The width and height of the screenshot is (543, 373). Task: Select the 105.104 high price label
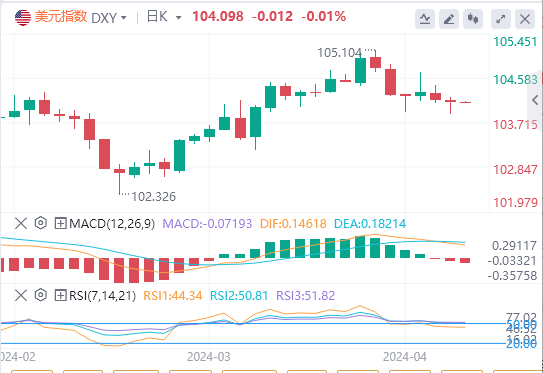pos(339,53)
